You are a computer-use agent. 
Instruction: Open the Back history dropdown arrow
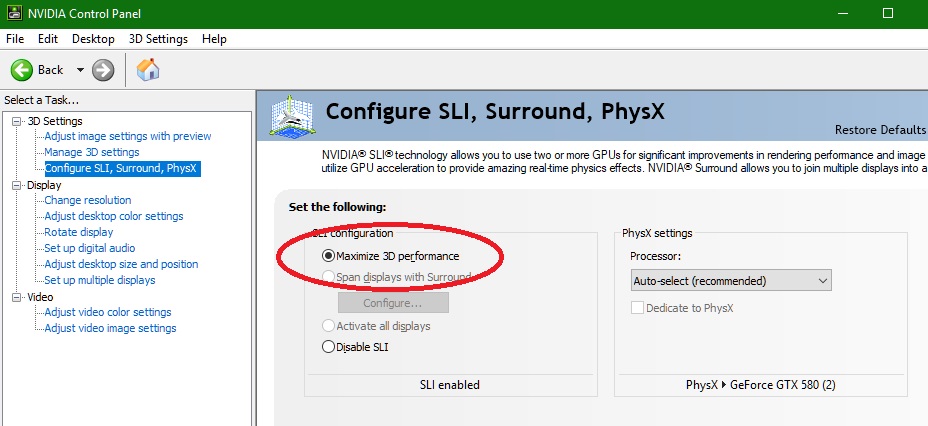click(80, 70)
